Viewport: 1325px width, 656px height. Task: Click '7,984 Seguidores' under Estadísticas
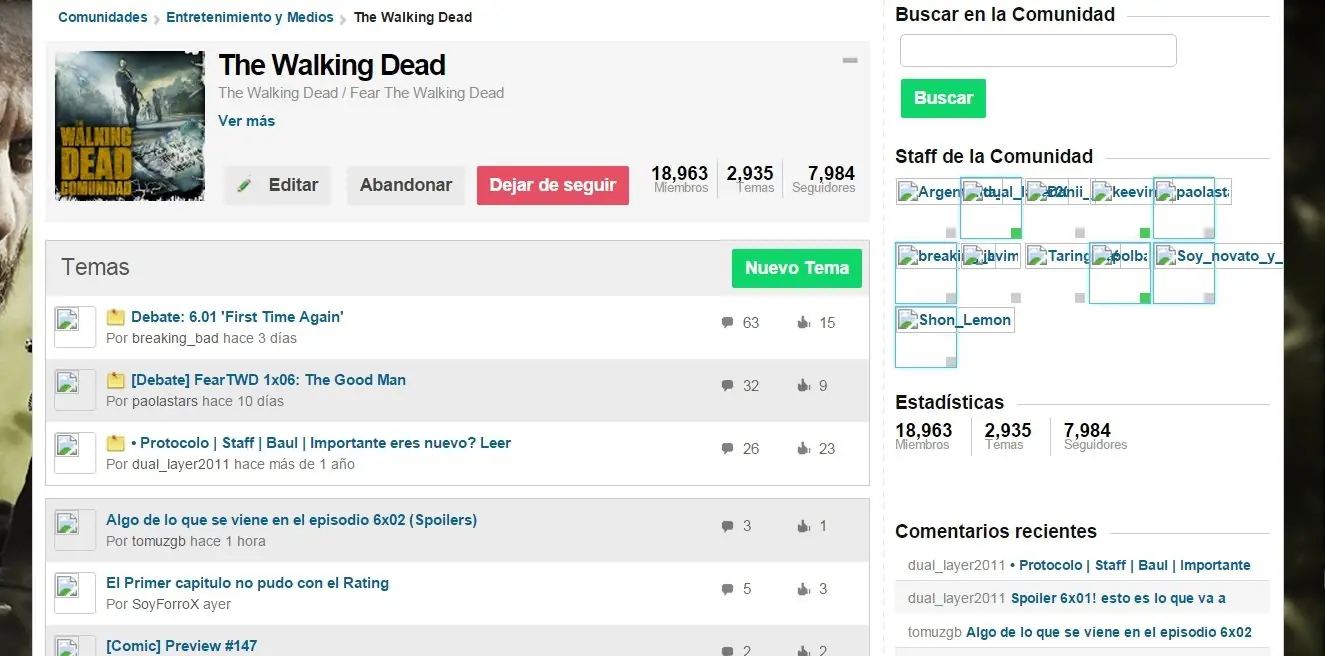click(1095, 436)
